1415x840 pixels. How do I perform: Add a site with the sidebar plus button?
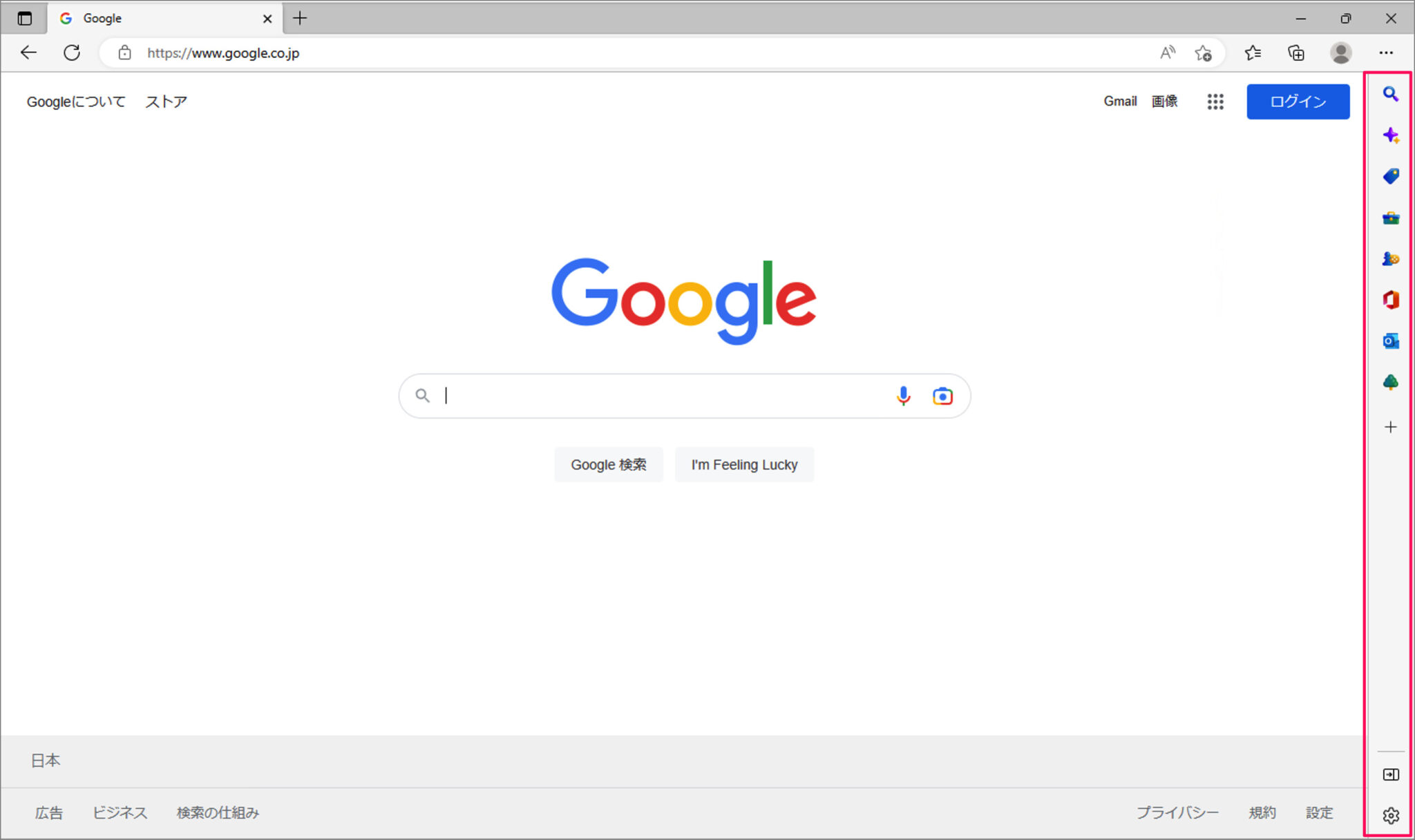pyautogui.click(x=1391, y=427)
